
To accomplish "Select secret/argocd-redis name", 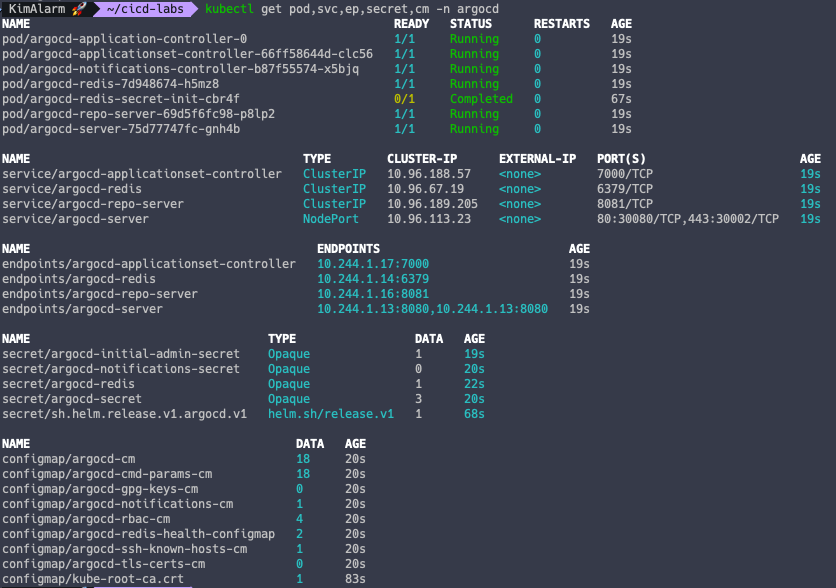I will tap(68, 384).
